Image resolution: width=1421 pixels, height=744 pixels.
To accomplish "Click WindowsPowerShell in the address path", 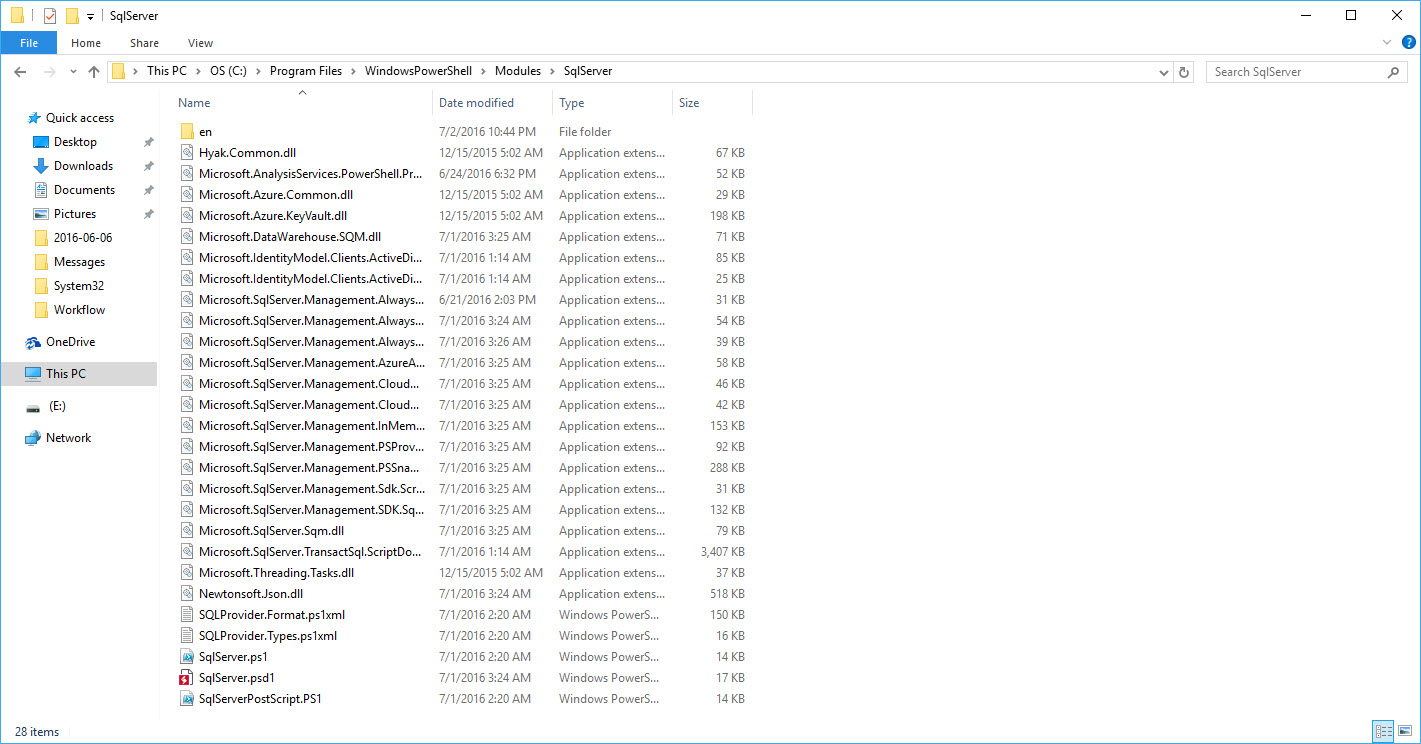I will pyautogui.click(x=419, y=71).
